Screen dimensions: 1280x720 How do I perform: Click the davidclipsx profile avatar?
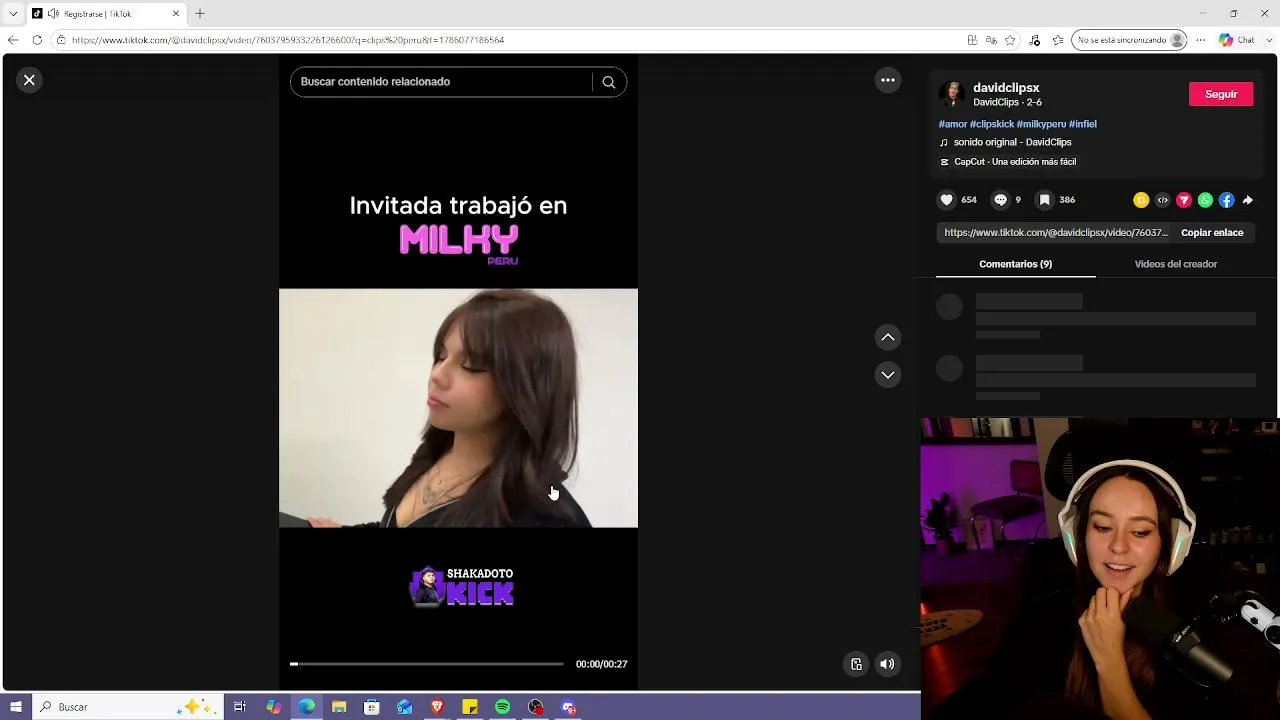tap(952, 94)
